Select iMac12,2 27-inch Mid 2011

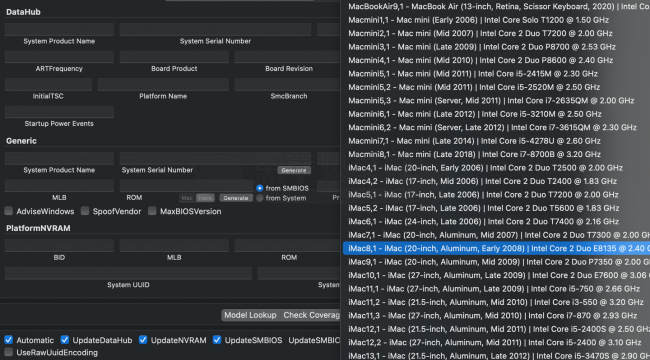[x=495, y=343]
